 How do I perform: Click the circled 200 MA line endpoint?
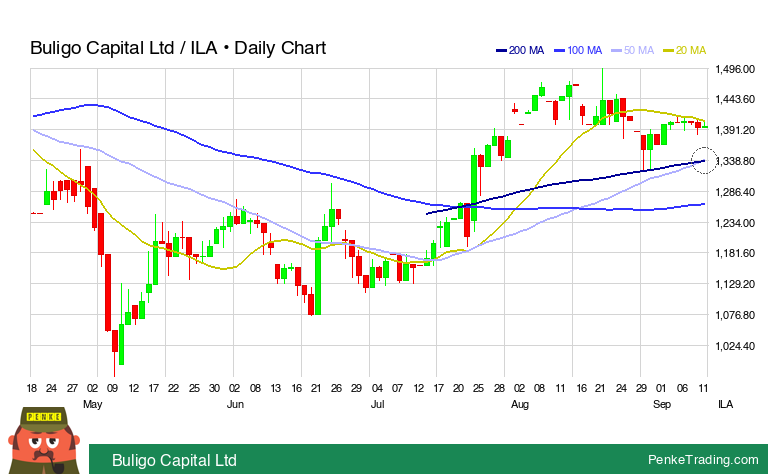pos(704,160)
